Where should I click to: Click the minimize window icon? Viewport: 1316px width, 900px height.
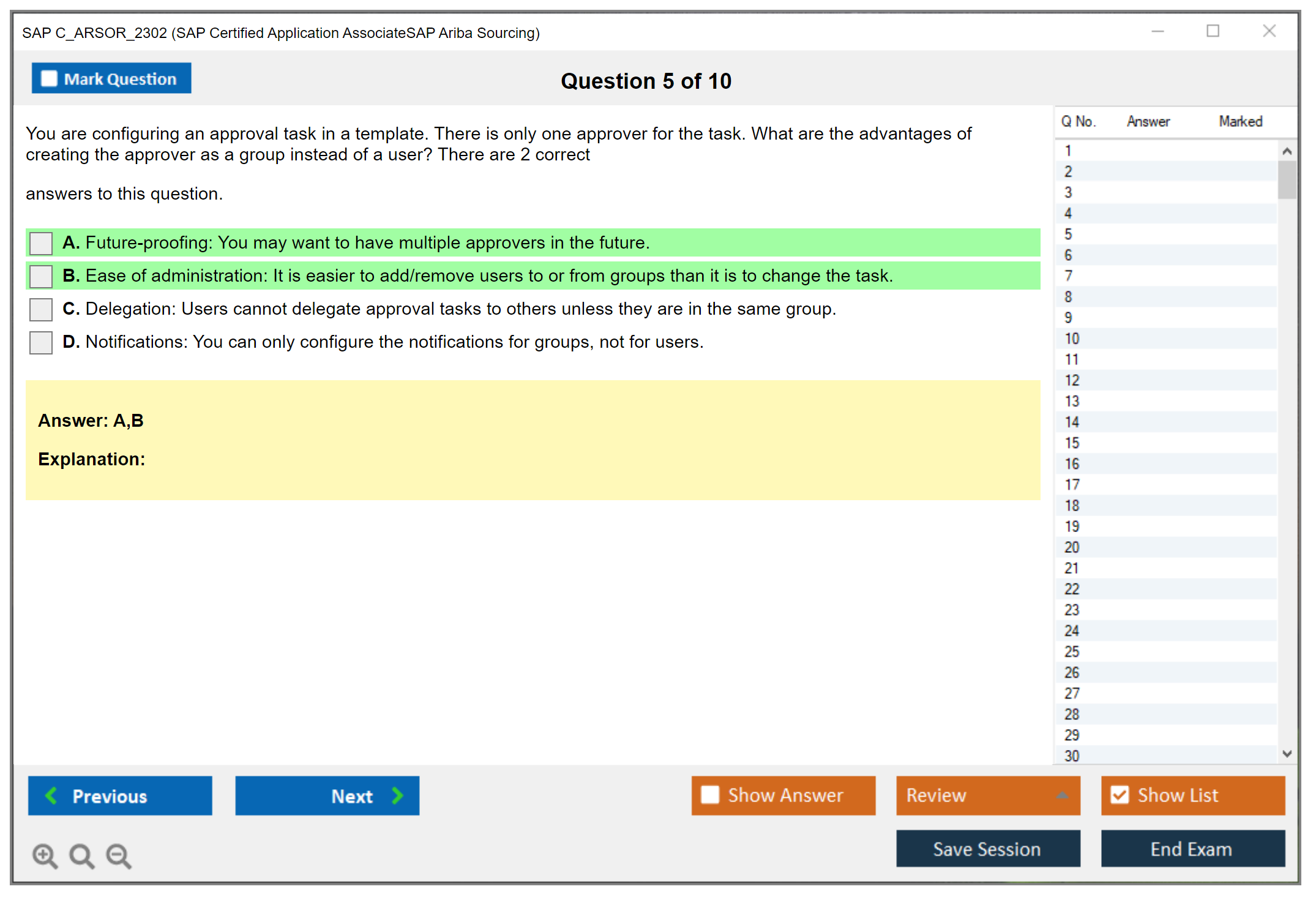1157,31
